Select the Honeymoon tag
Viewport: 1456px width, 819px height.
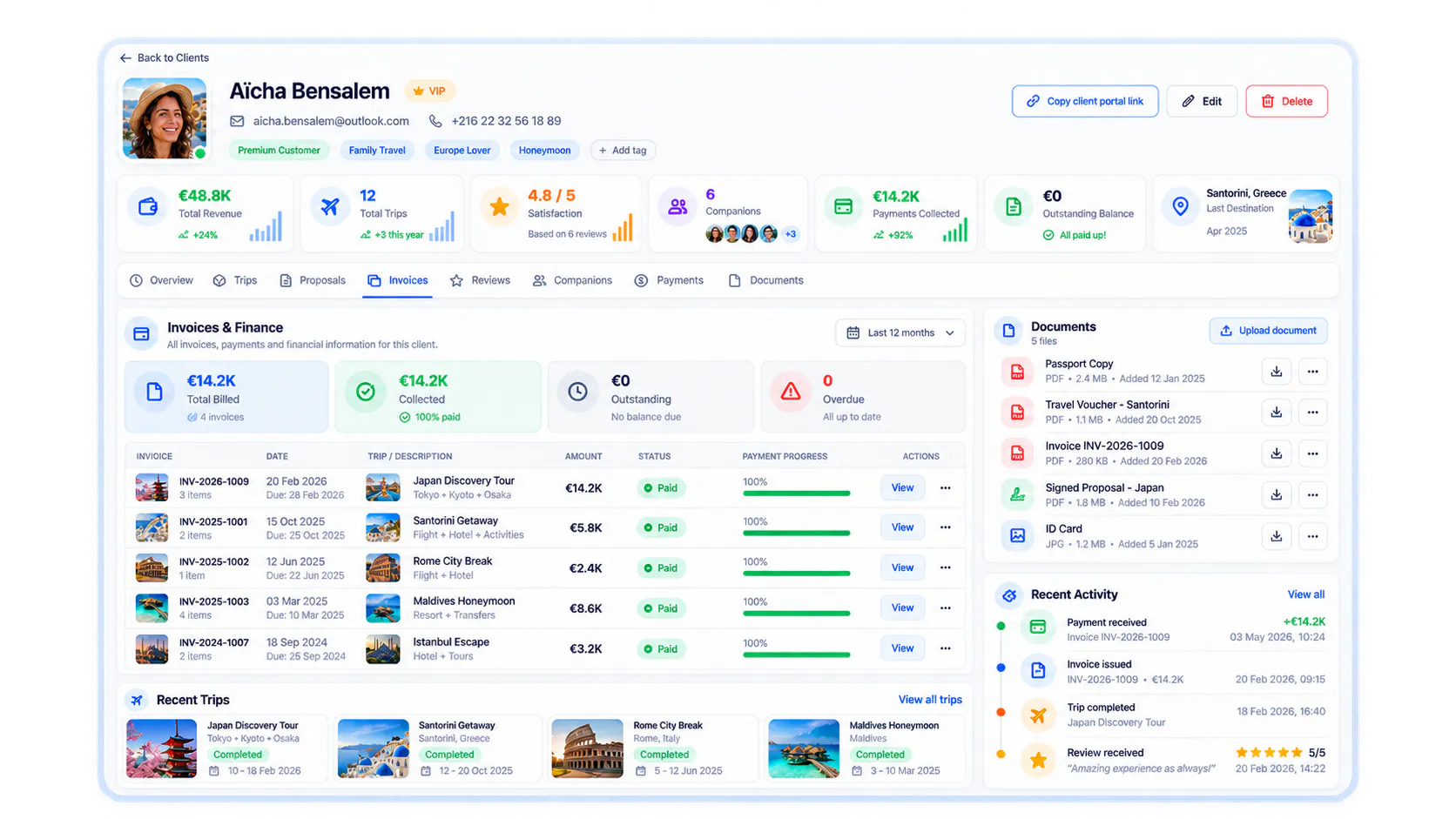pyautogui.click(x=544, y=151)
